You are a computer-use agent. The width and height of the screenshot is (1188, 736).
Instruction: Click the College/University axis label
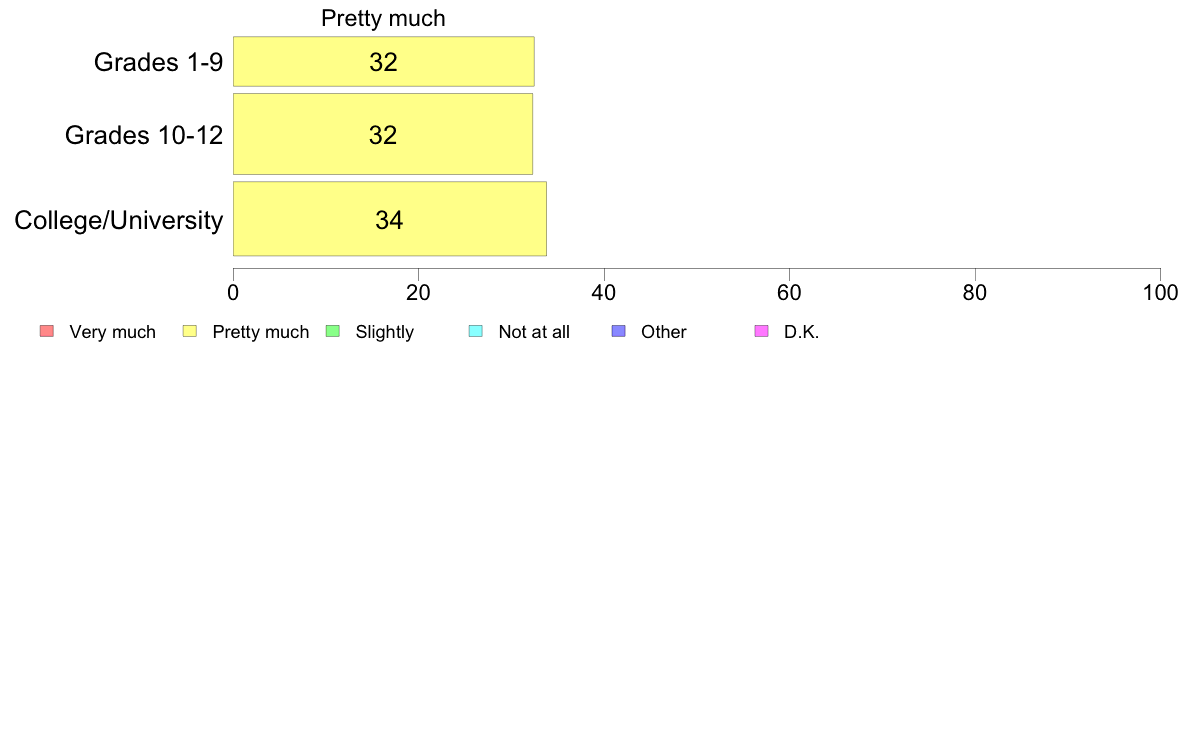119,221
